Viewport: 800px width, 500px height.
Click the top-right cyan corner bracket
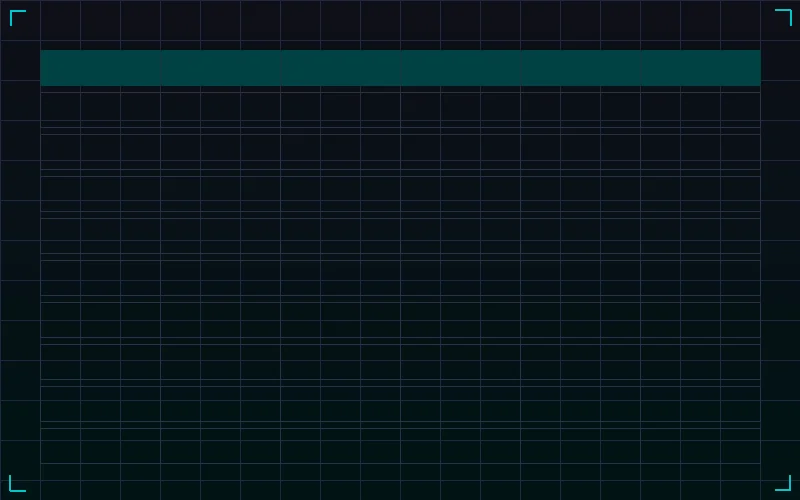click(783, 17)
